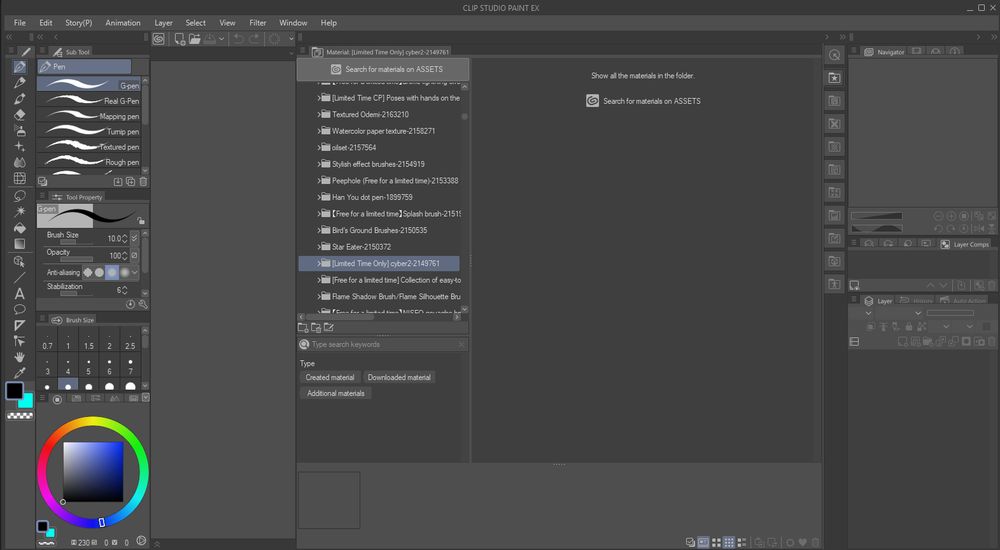Expand the Han You dot pen-1899759 folder
1000x550 pixels.
[318, 197]
